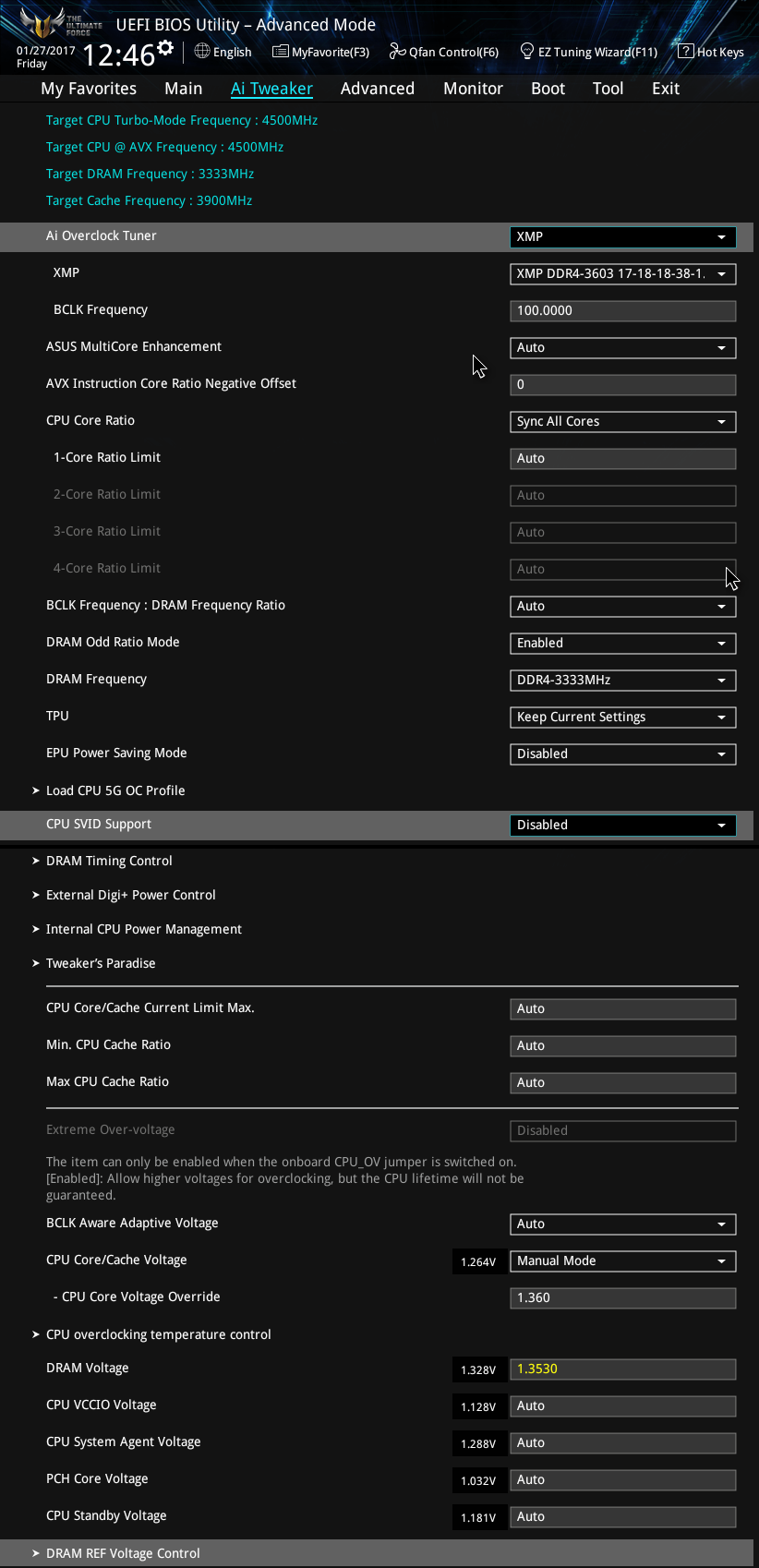This screenshot has height=1568, width=759.
Task: Expand Tweaker's Paradise submenu
Action: 101,963
